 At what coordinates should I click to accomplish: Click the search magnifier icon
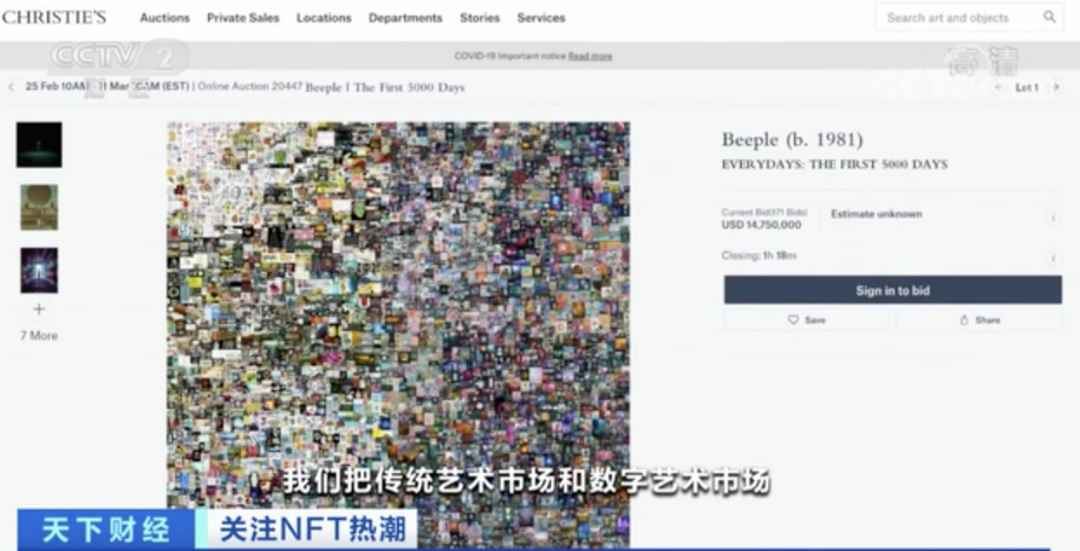pos(1049,17)
